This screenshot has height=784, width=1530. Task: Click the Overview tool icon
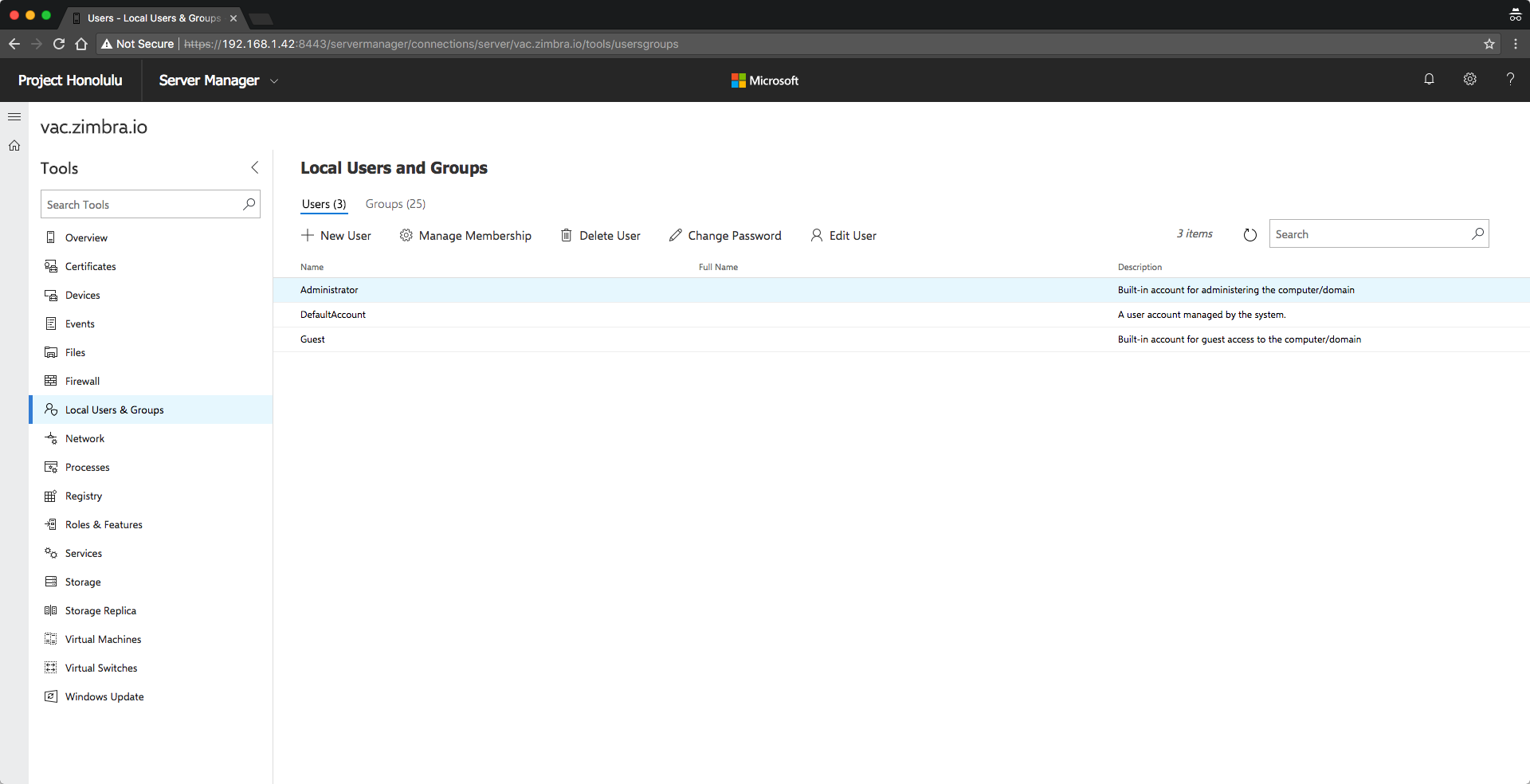tap(51, 237)
